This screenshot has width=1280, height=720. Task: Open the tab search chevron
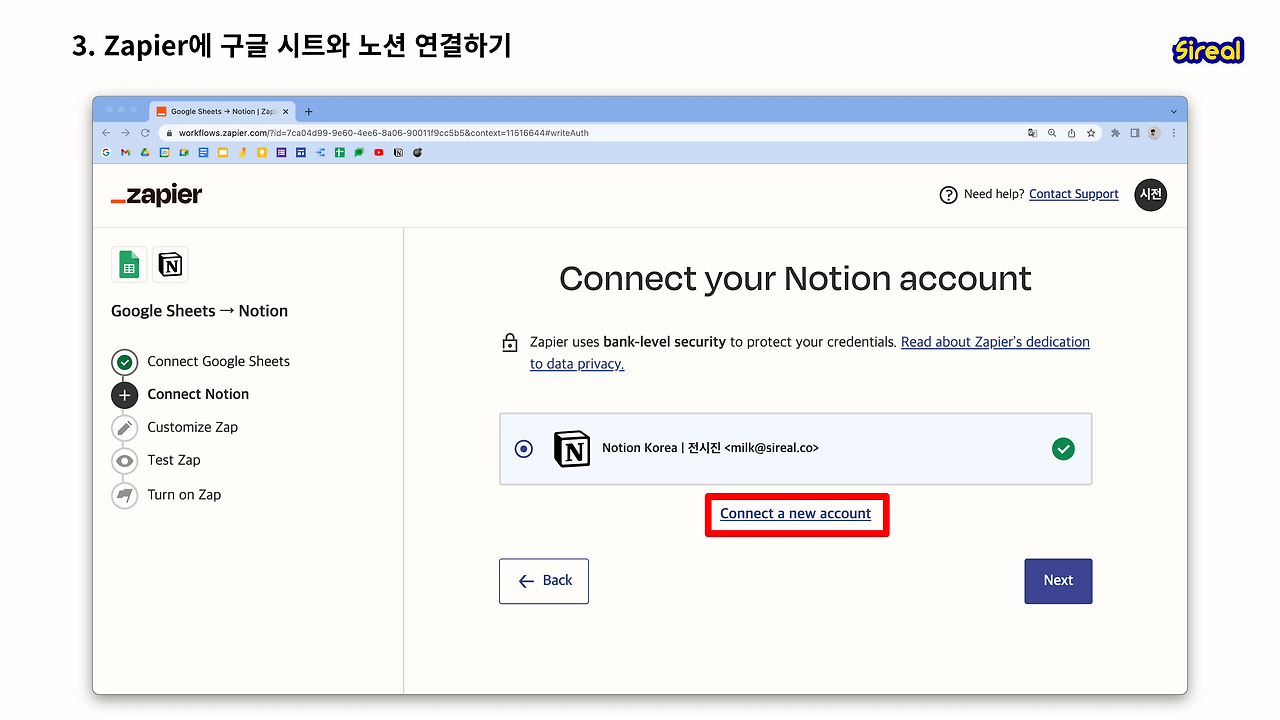(1174, 111)
